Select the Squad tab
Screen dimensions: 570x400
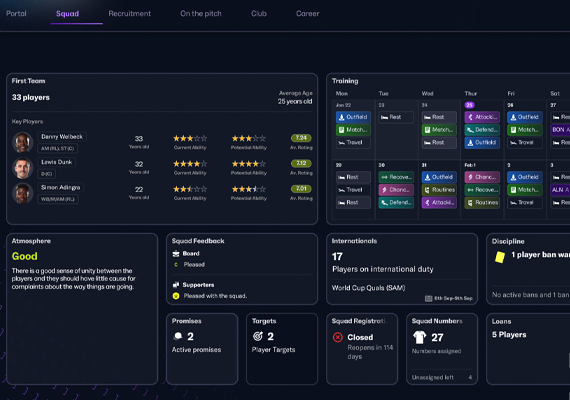67,13
